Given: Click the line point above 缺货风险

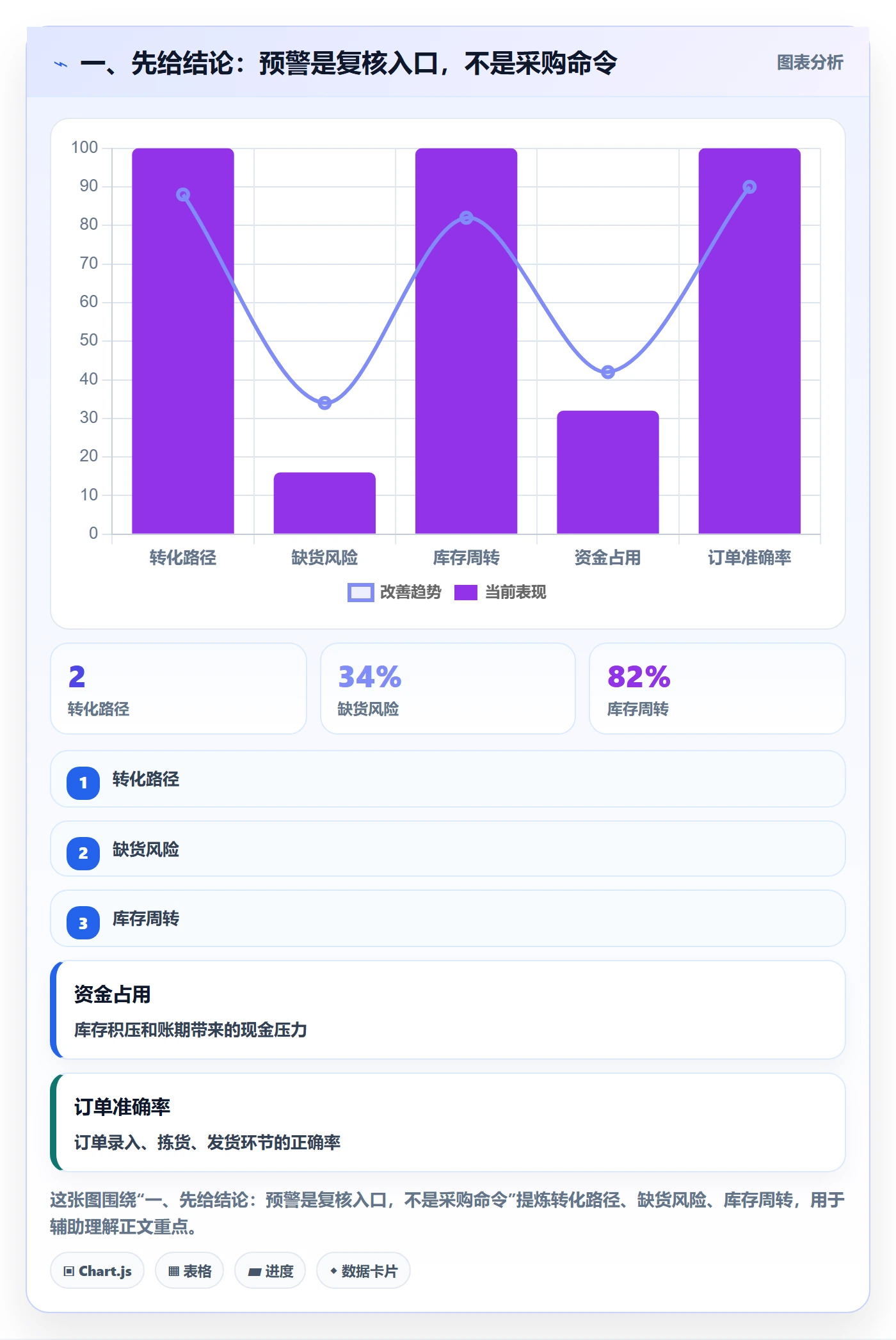Looking at the screenshot, I should (x=324, y=403).
